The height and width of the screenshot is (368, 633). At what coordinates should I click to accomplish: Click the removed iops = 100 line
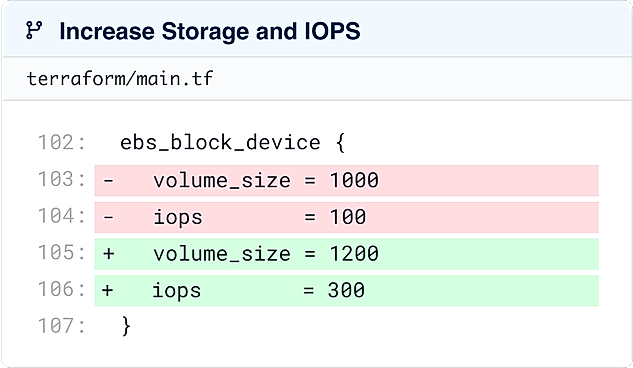tap(346, 217)
